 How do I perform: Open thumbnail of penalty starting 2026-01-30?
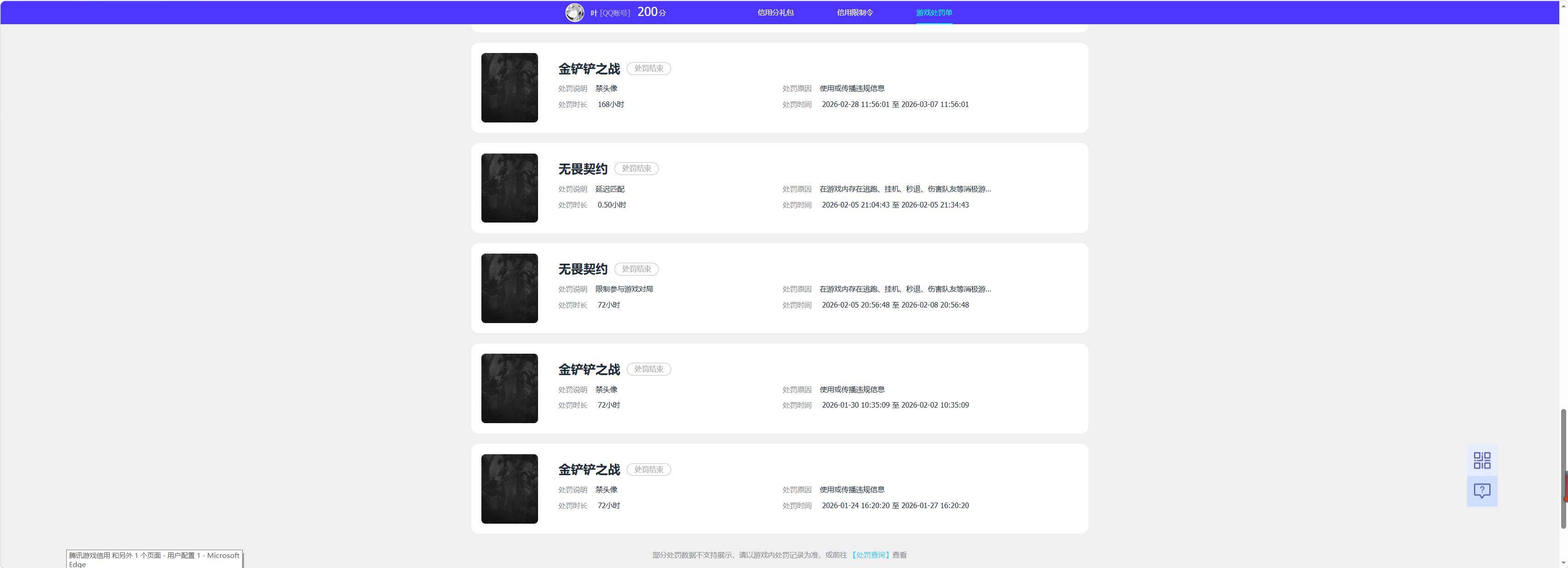click(x=509, y=388)
